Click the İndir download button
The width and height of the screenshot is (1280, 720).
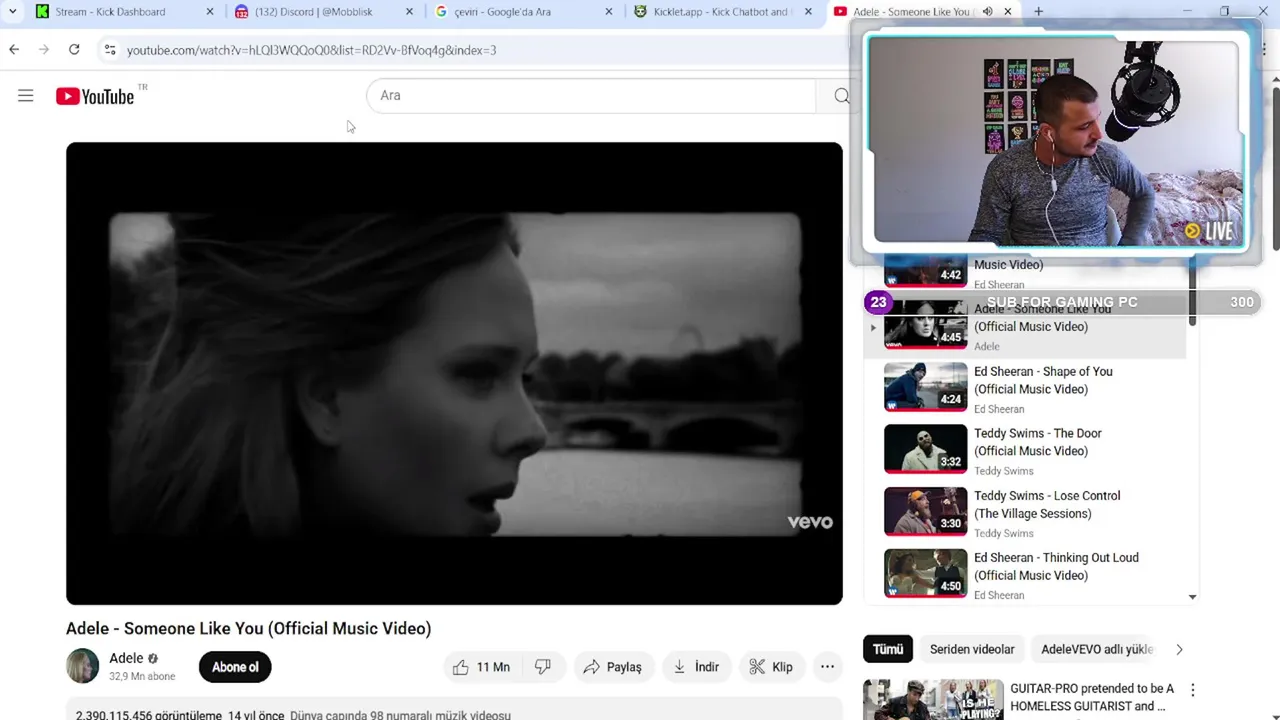[696, 667]
